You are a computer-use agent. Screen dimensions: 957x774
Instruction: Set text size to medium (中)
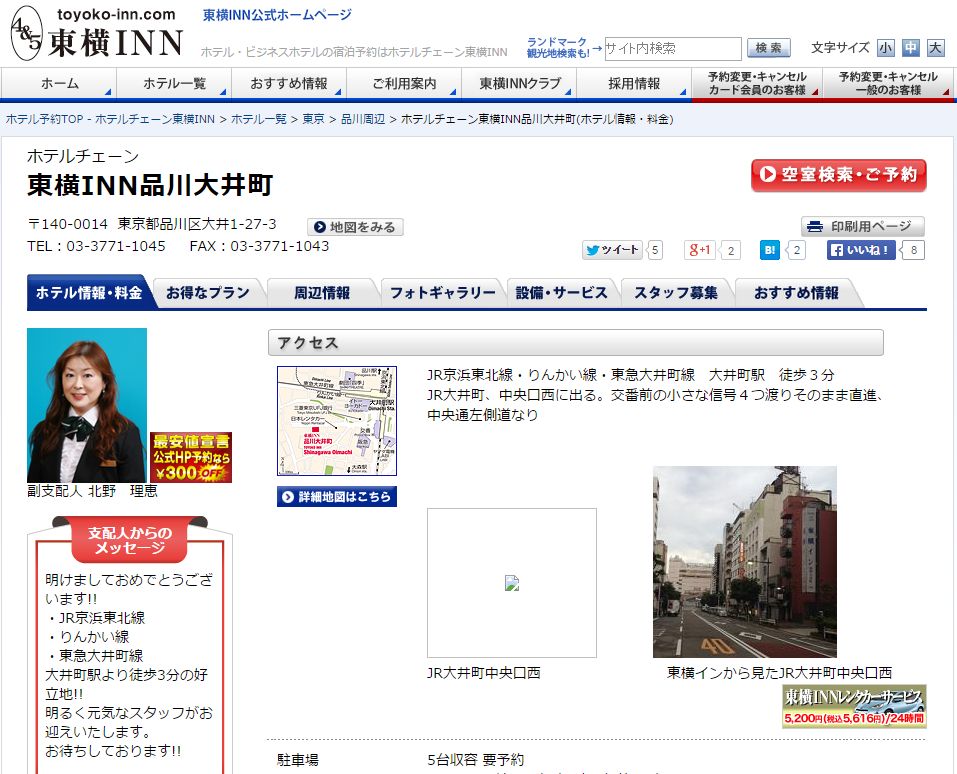[911, 48]
